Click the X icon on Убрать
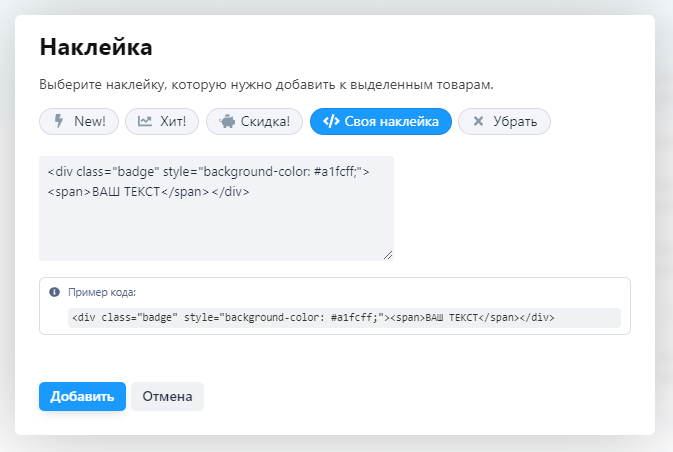The width and height of the screenshot is (673, 452). (478, 122)
